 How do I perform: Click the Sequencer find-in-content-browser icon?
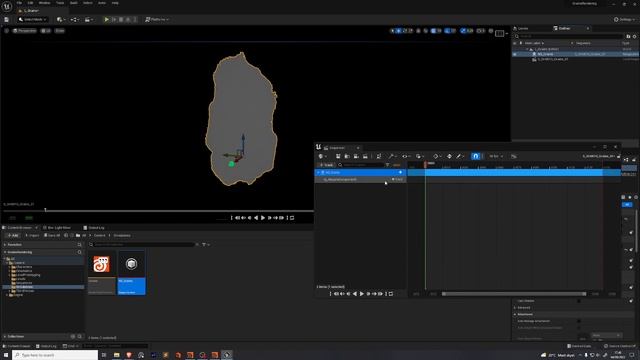(x=347, y=156)
